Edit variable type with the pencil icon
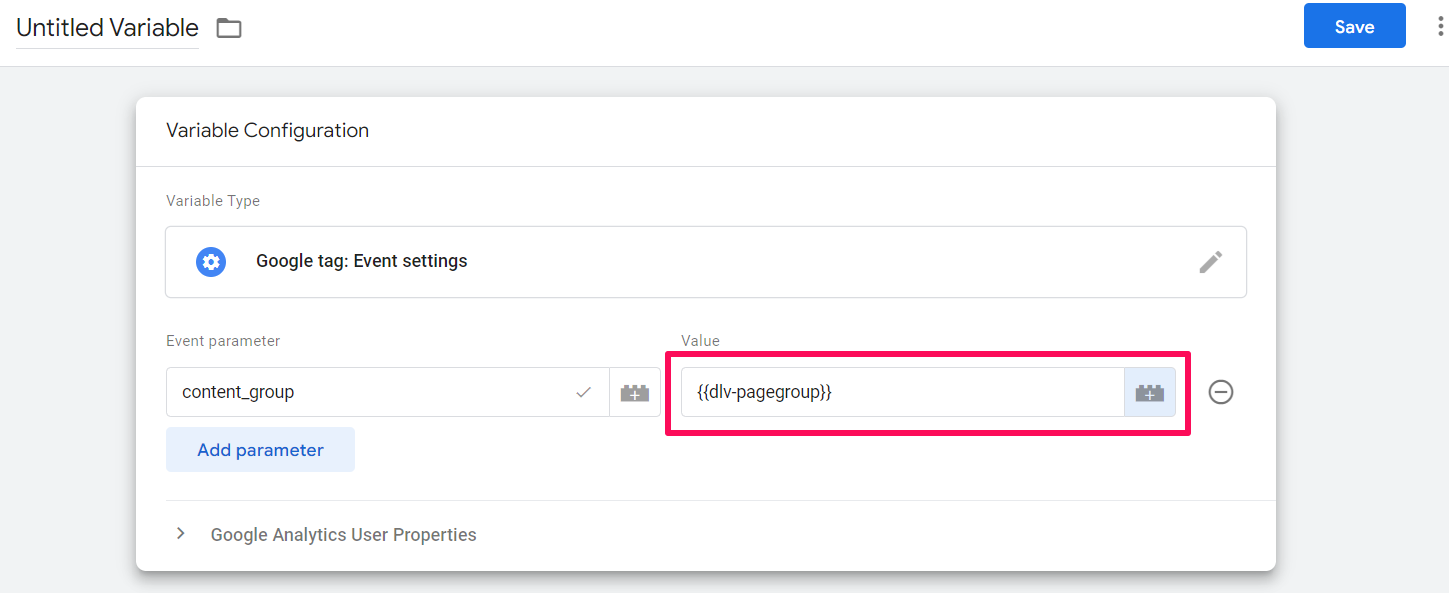The image size is (1449, 593). point(1210,262)
